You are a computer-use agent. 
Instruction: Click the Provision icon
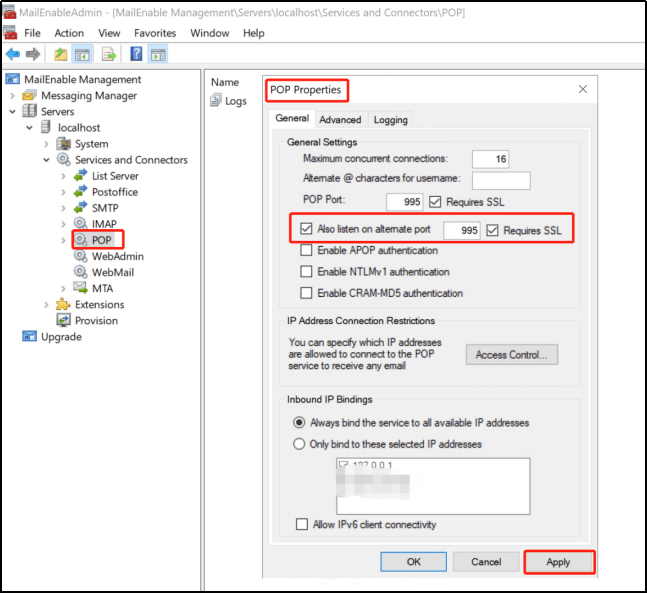click(x=64, y=320)
